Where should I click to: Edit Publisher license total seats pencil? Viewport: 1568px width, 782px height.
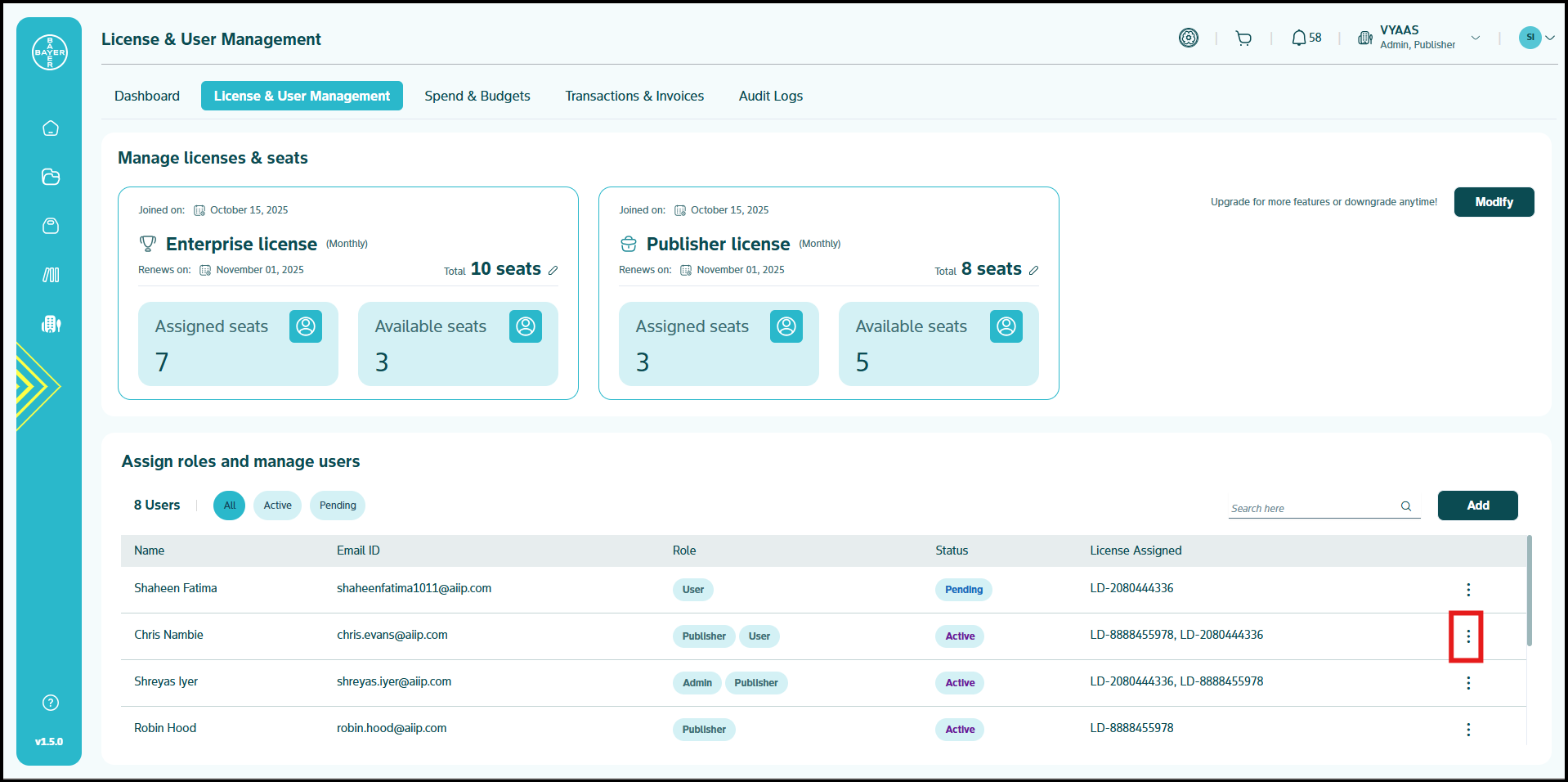(x=1034, y=270)
